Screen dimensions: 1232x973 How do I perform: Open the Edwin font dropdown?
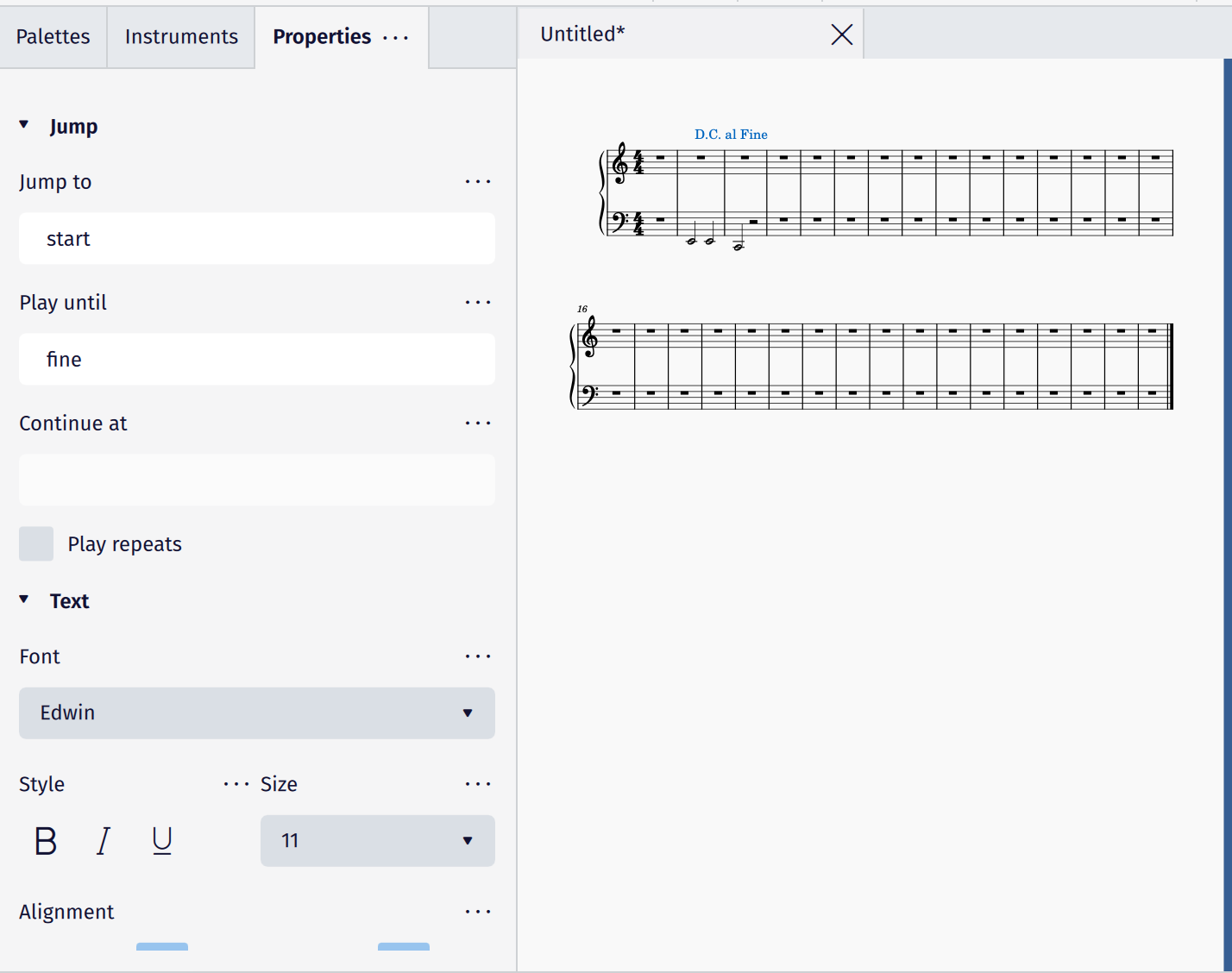pos(256,713)
